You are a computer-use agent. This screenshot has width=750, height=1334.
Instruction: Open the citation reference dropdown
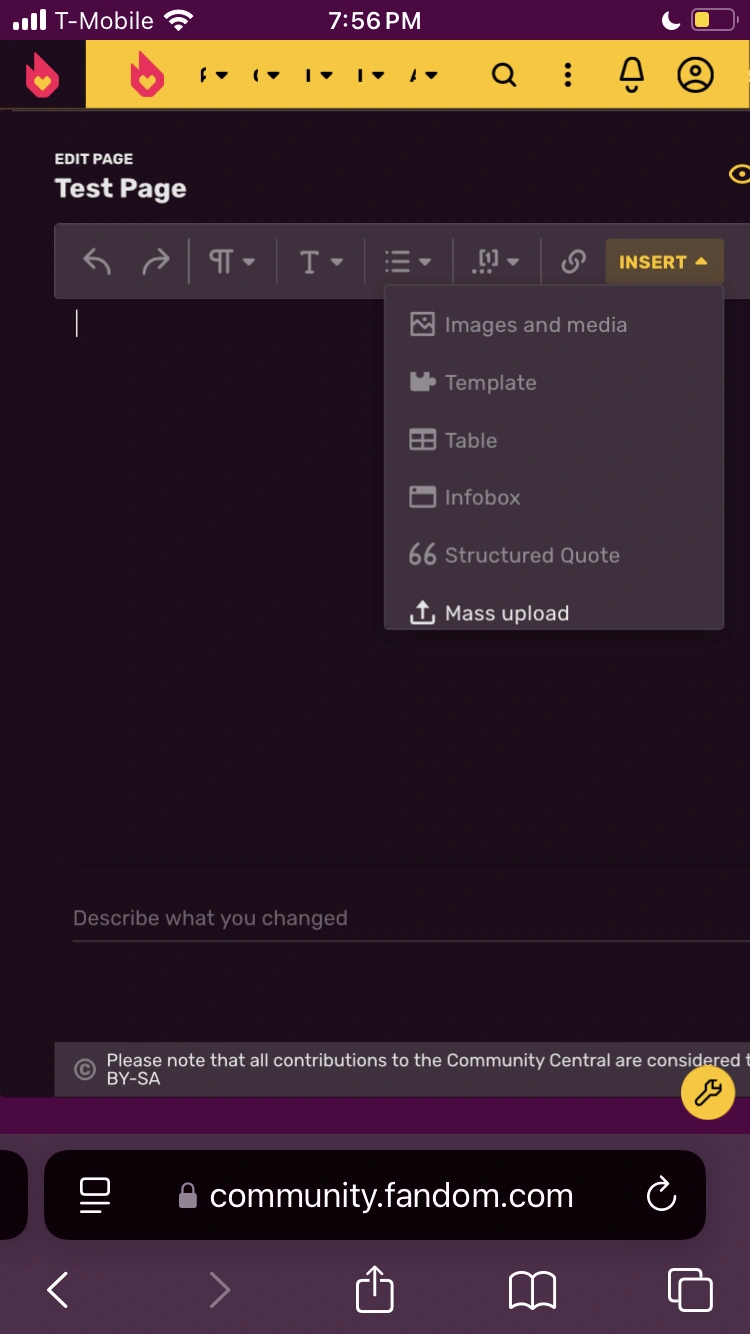(497, 262)
